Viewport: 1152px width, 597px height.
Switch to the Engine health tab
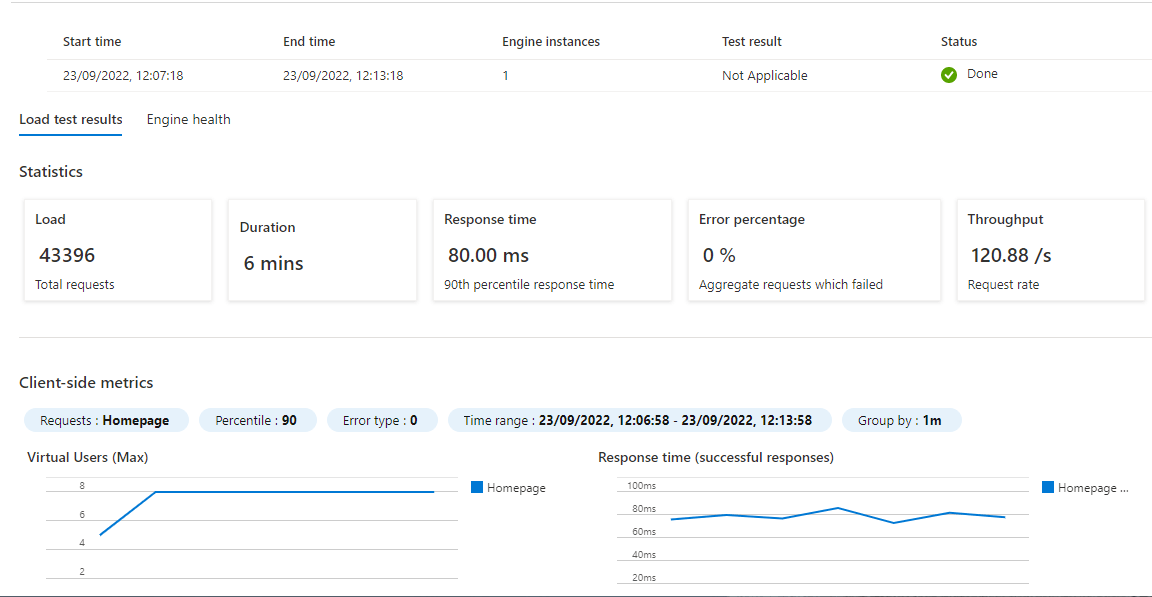(x=188, y=119)
